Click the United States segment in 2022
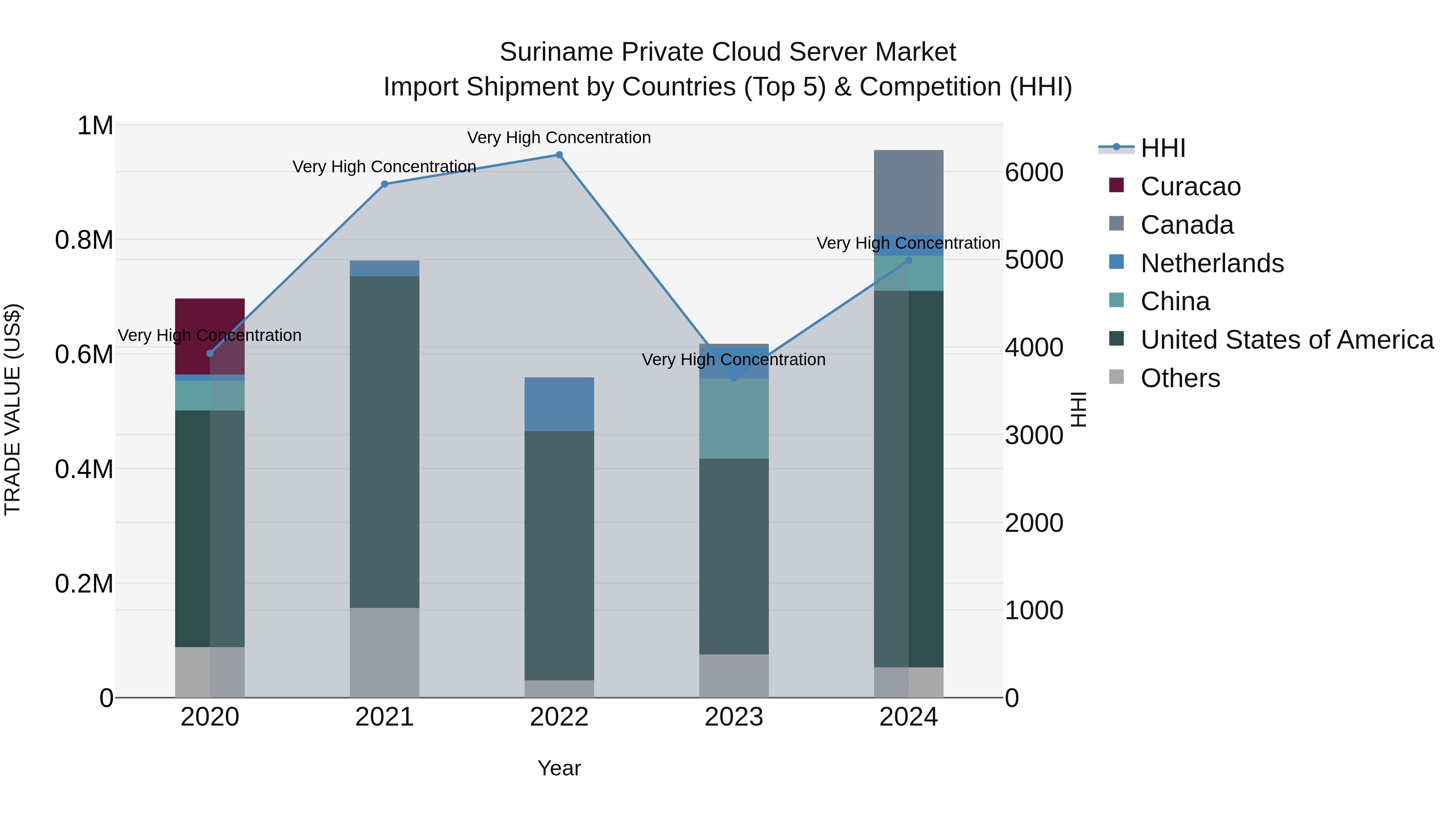Viewport: 1456px width, 819px height. pos(559,556)
